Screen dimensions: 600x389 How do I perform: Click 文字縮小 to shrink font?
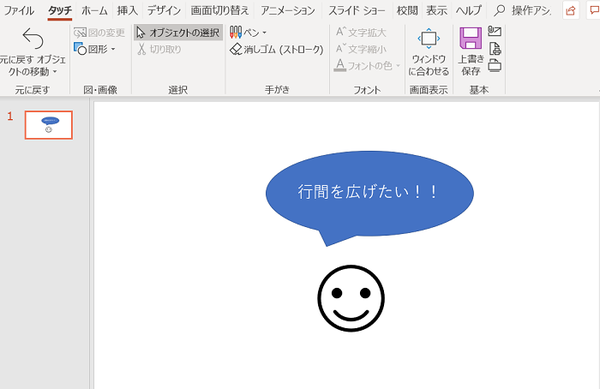[x=361, y=49]
